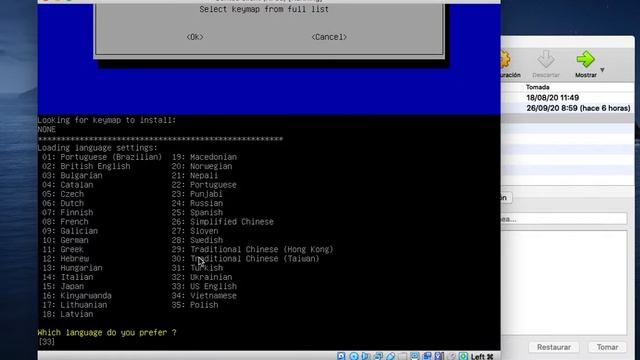Click the Restaurar button
The height and width of the screenshot is (360, 640).
tap(553, 347)
